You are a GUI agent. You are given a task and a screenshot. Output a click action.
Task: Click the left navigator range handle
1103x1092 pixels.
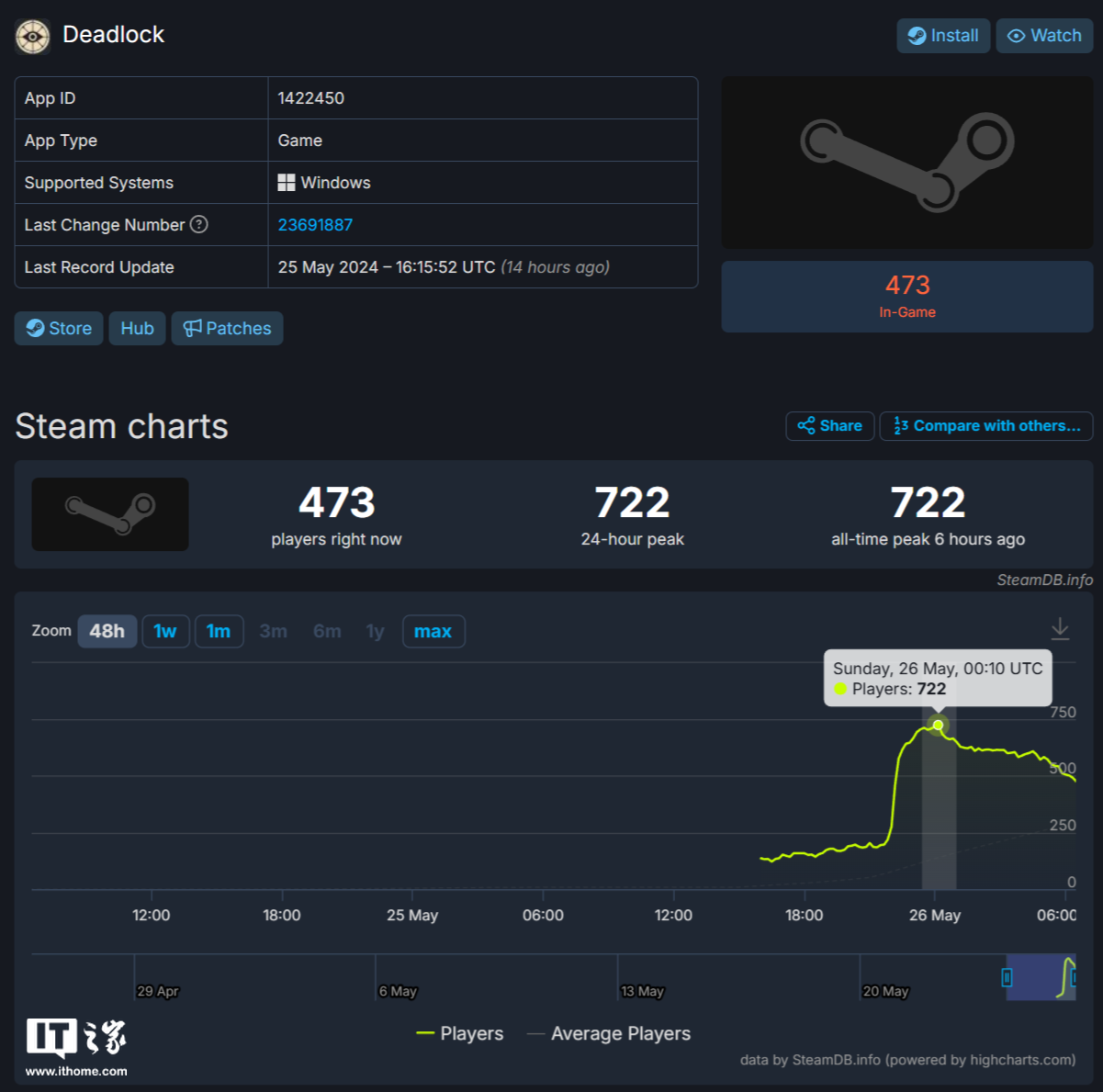tap(1007, 977)
